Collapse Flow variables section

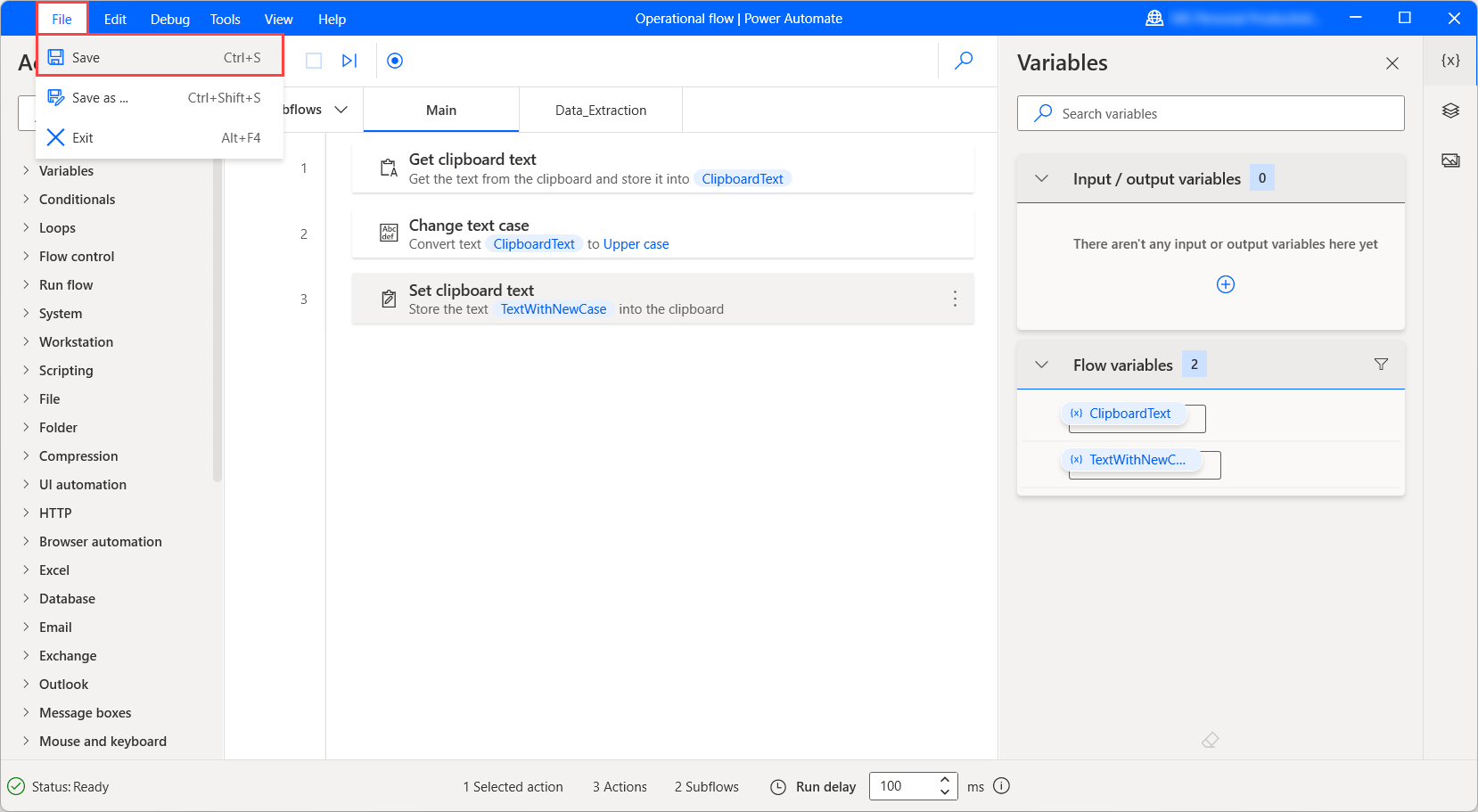click(x=1041, y=365)
